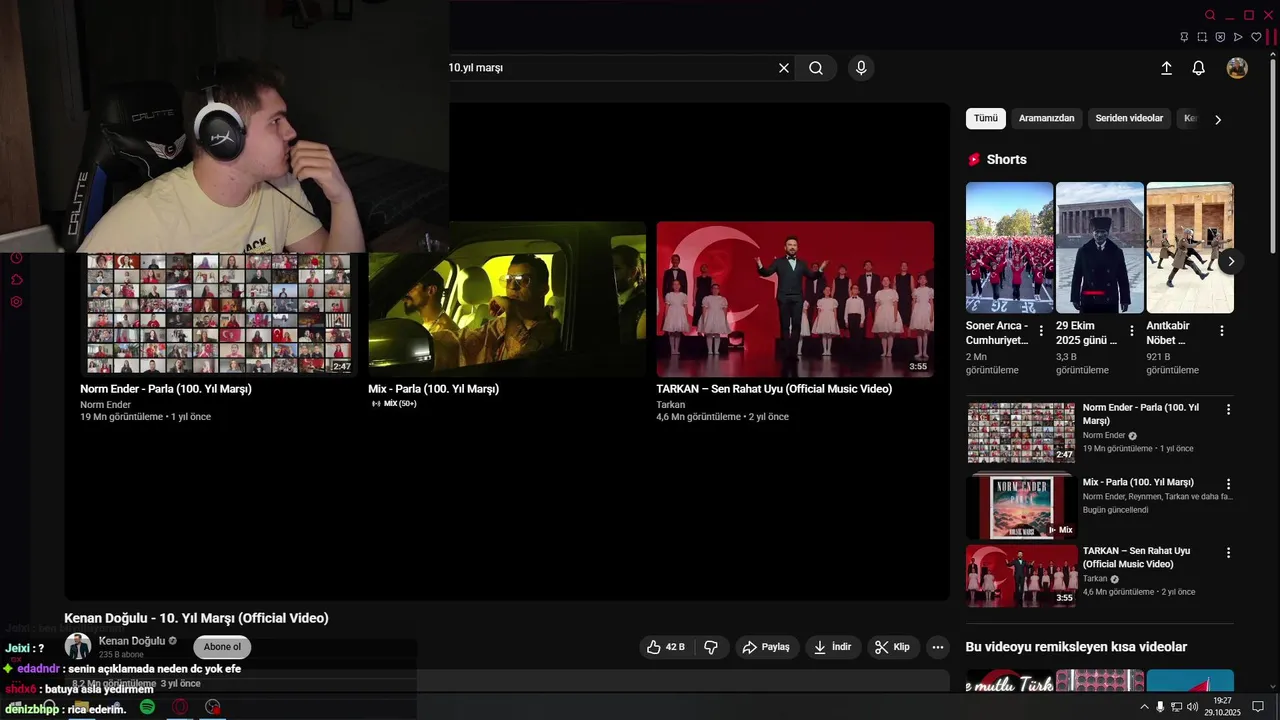Click the heart bookmark icon in browser toolbar
The image size is (1280, 720).
[x=1256, y=37]
